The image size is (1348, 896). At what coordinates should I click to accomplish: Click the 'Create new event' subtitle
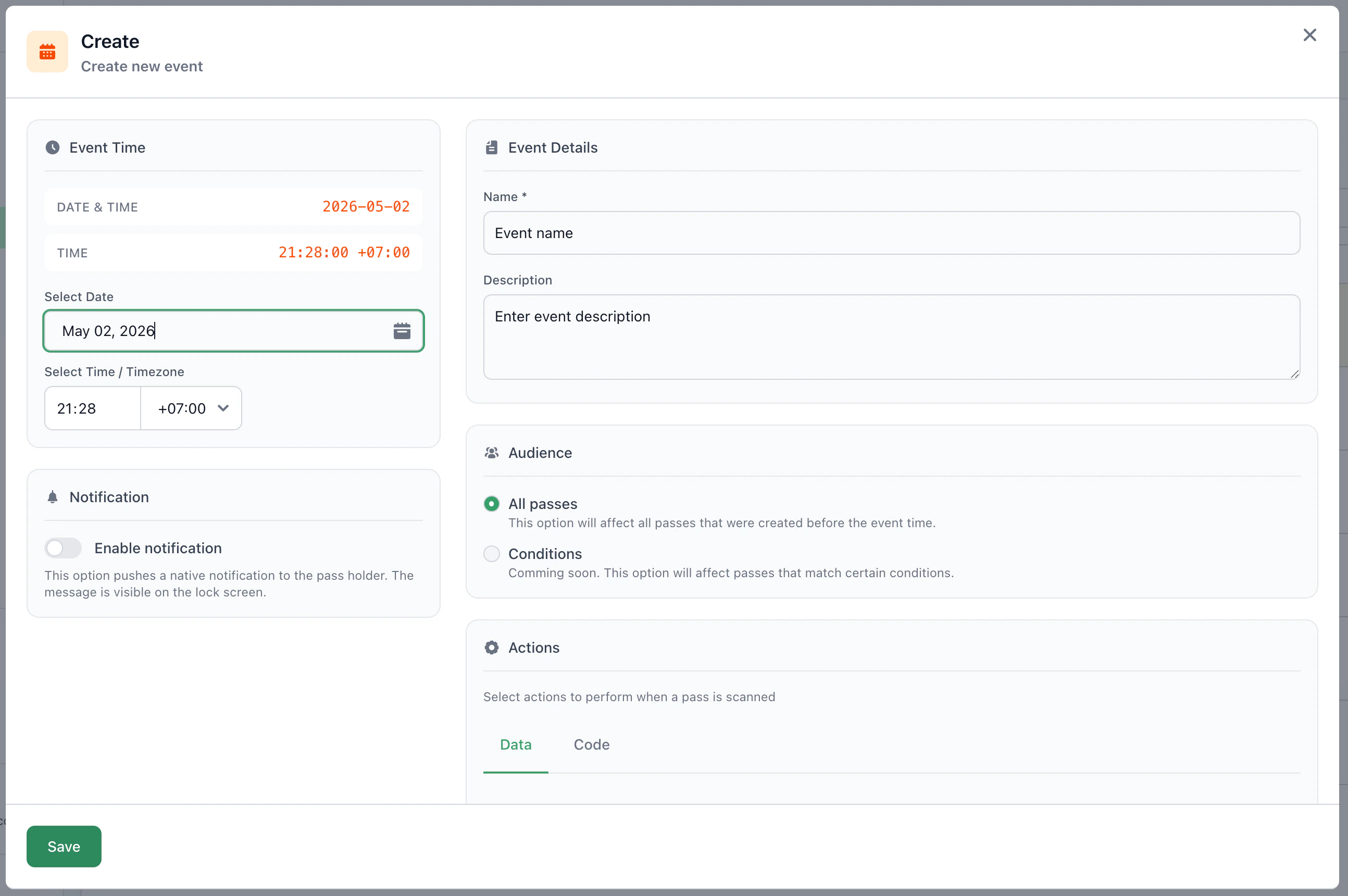142,66
